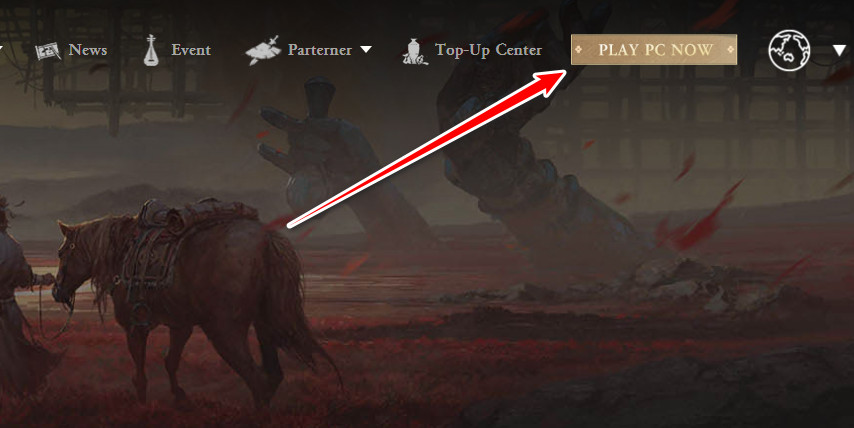Expand the cut-off dropdown arrow left of News
854x428 pixels.
(x=1, y=50)
